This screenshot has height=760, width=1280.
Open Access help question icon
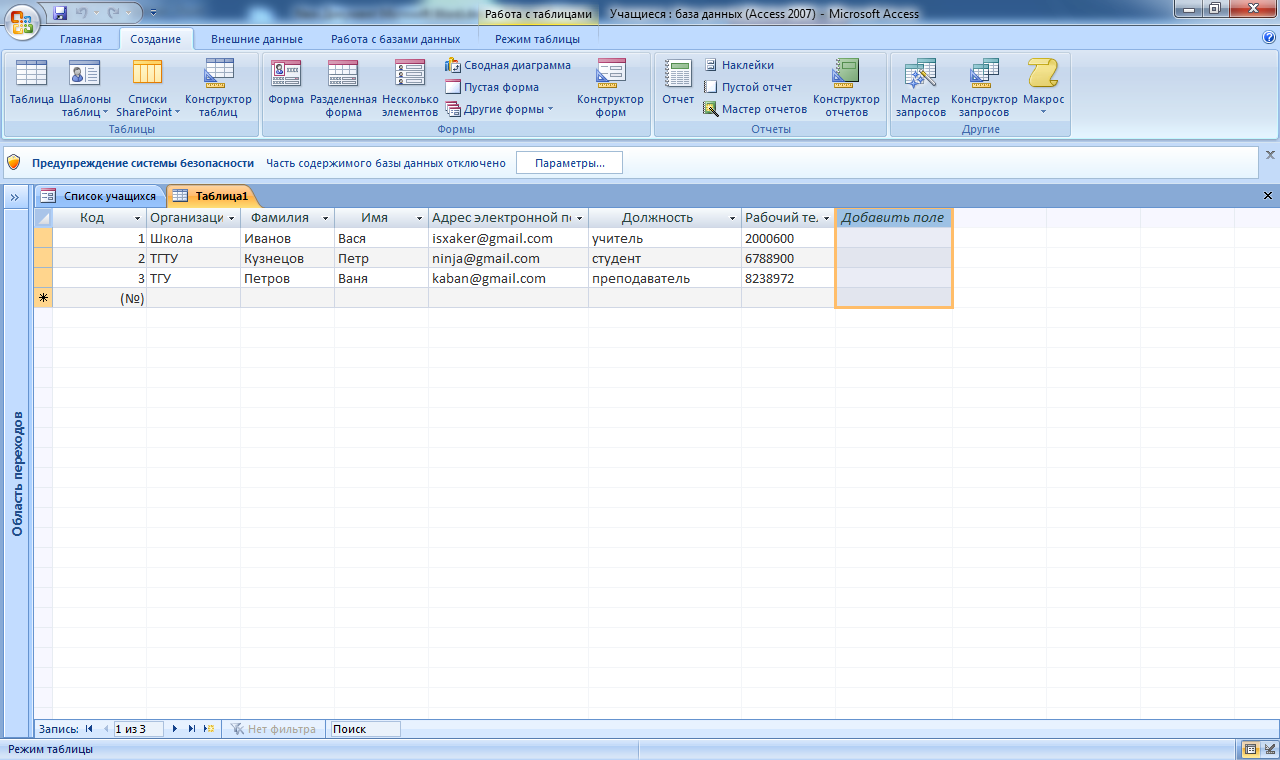pos(1269,38)
